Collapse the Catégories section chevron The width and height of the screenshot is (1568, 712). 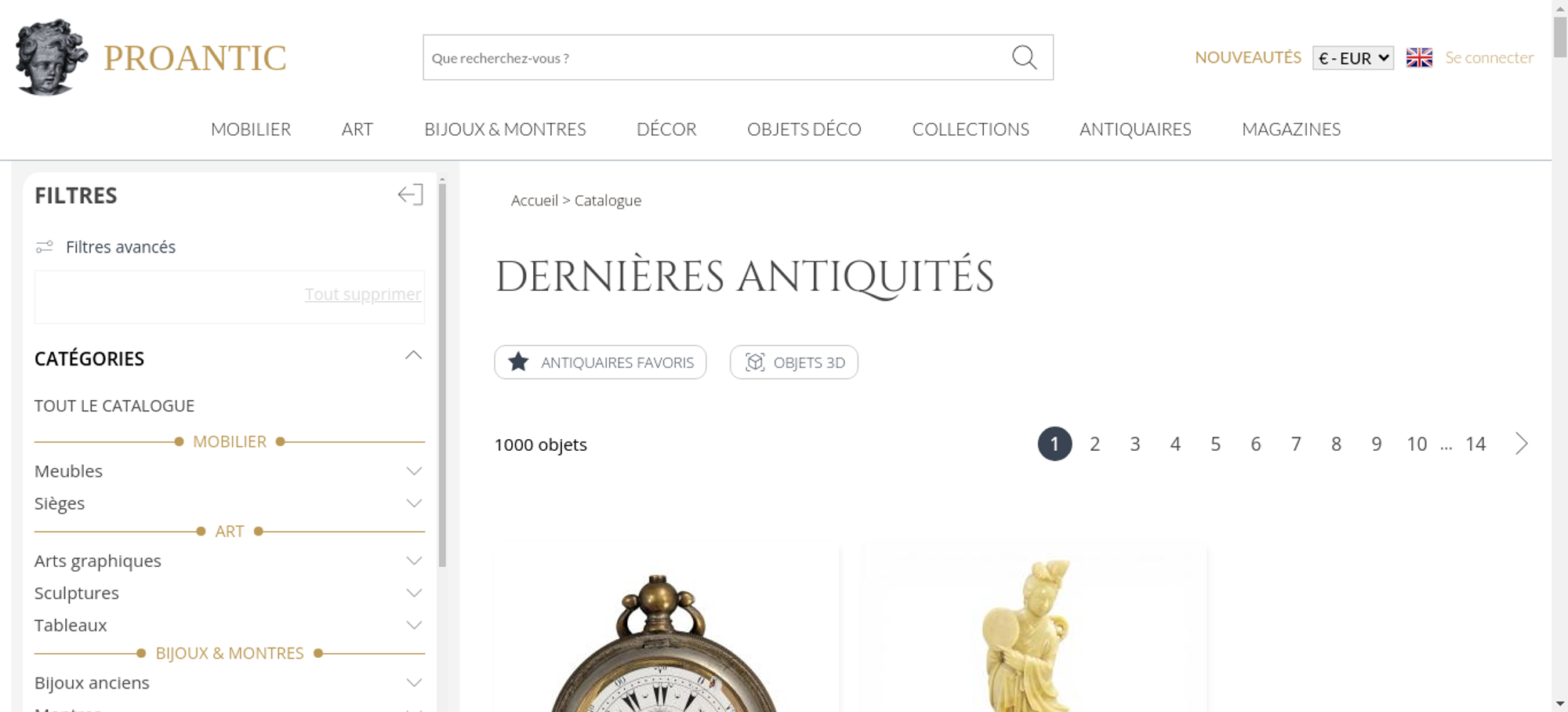pos(413,356)
